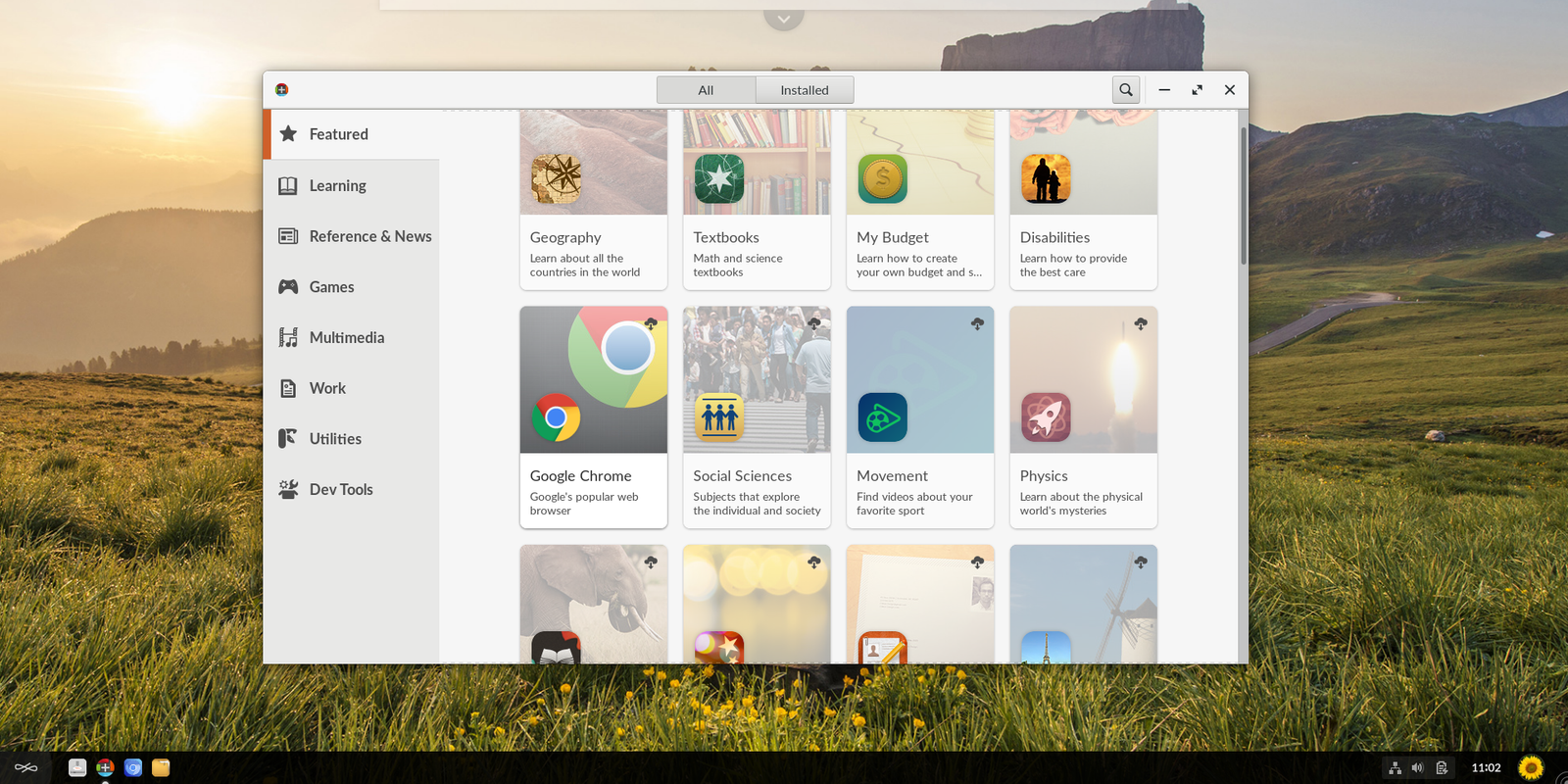Click the text 'Find videos about your favorite sport'

pos(914,504)
